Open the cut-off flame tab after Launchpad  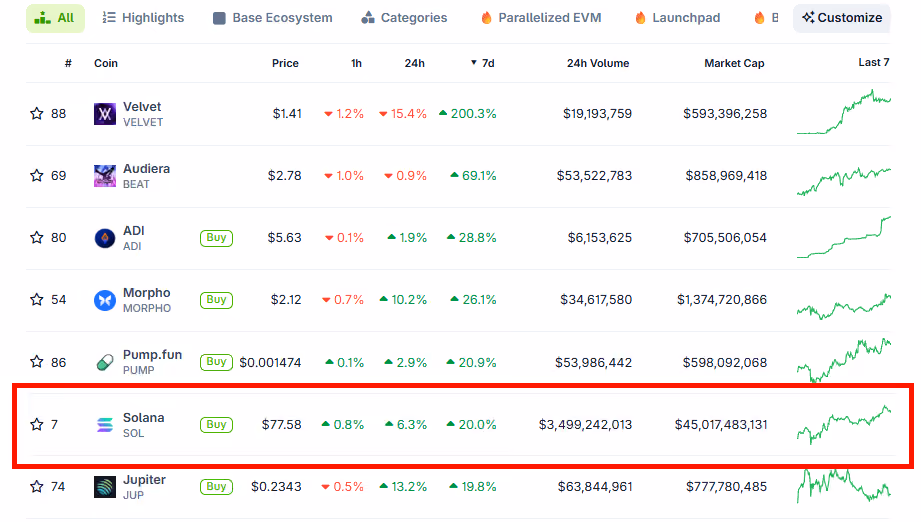766,18
